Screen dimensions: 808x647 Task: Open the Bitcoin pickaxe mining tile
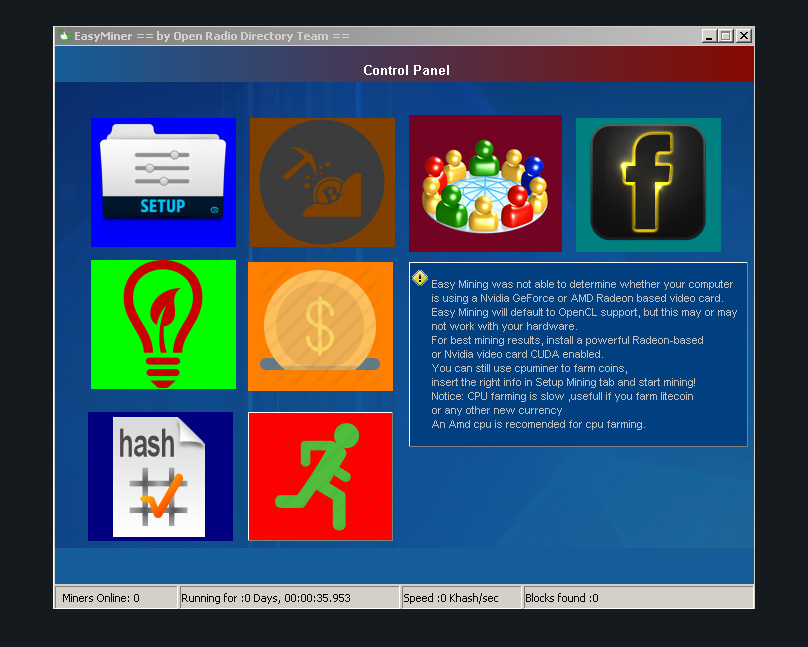(322, 182)
